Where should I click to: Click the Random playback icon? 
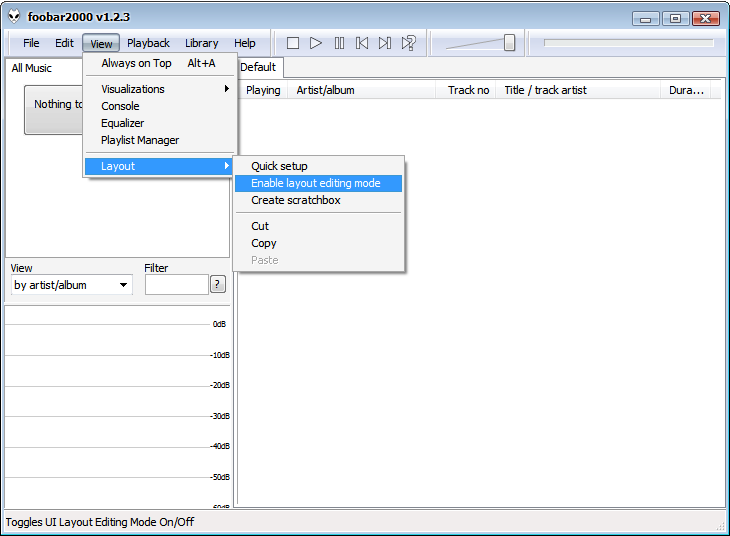[408, 43]
